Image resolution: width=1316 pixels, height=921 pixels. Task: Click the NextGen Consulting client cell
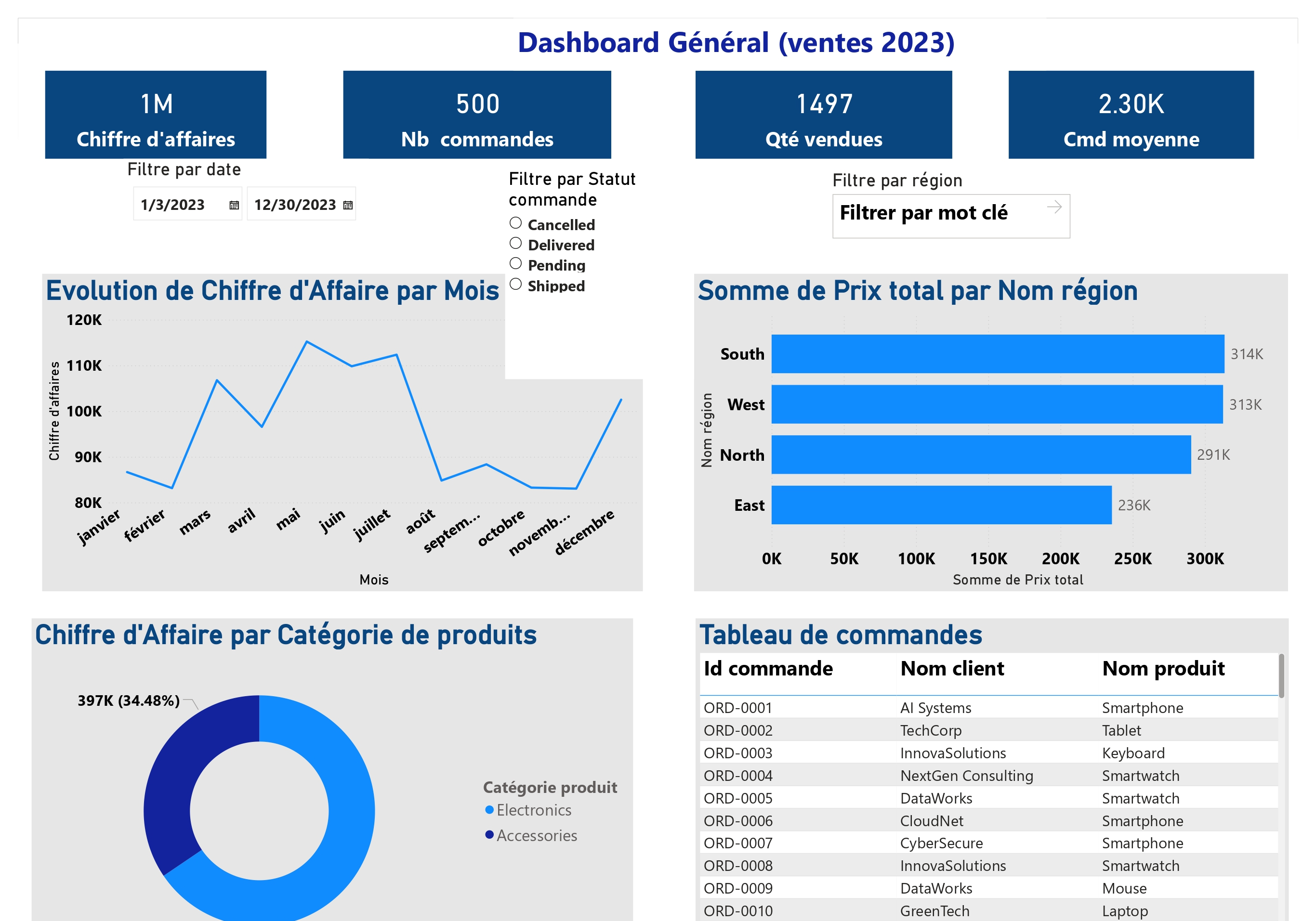click(966, 776)
